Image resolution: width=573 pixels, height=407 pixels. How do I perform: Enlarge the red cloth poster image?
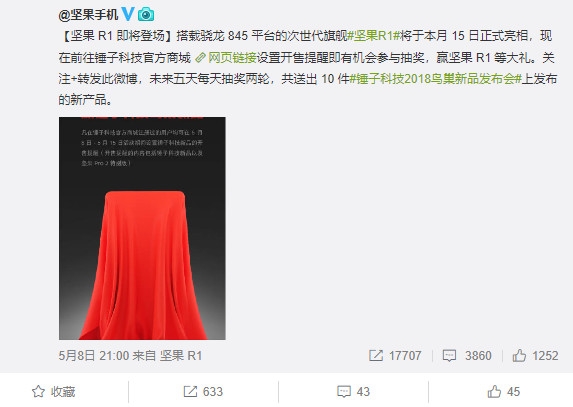142,228
